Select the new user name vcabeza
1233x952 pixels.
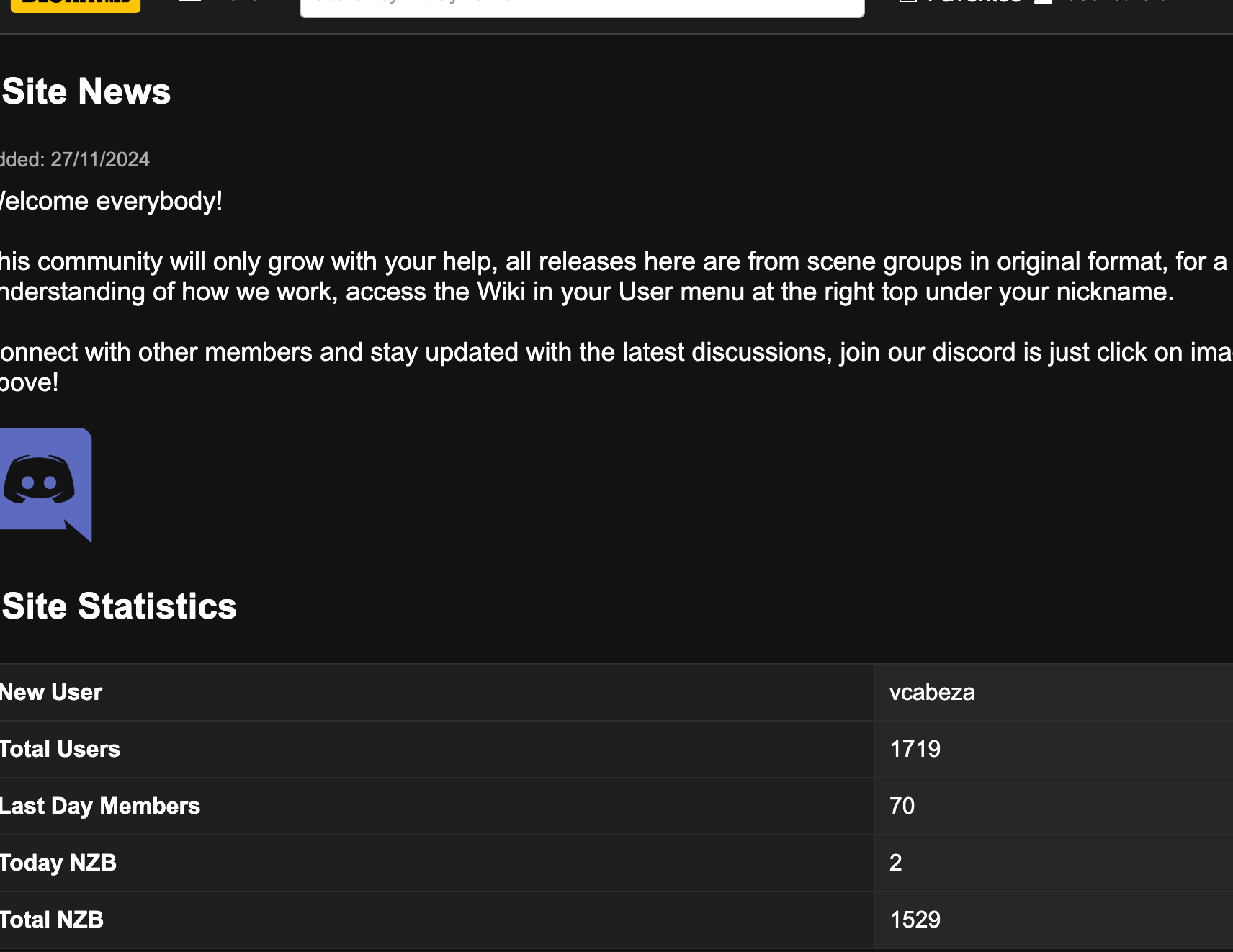point(932,692)
